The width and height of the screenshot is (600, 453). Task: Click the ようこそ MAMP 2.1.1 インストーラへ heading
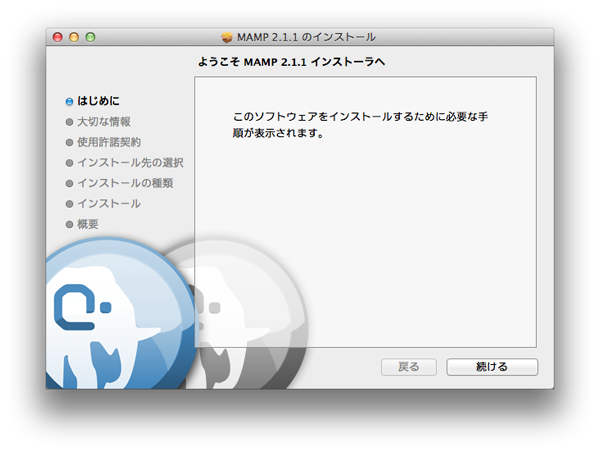pyautogui.click(x=291, y=62)
